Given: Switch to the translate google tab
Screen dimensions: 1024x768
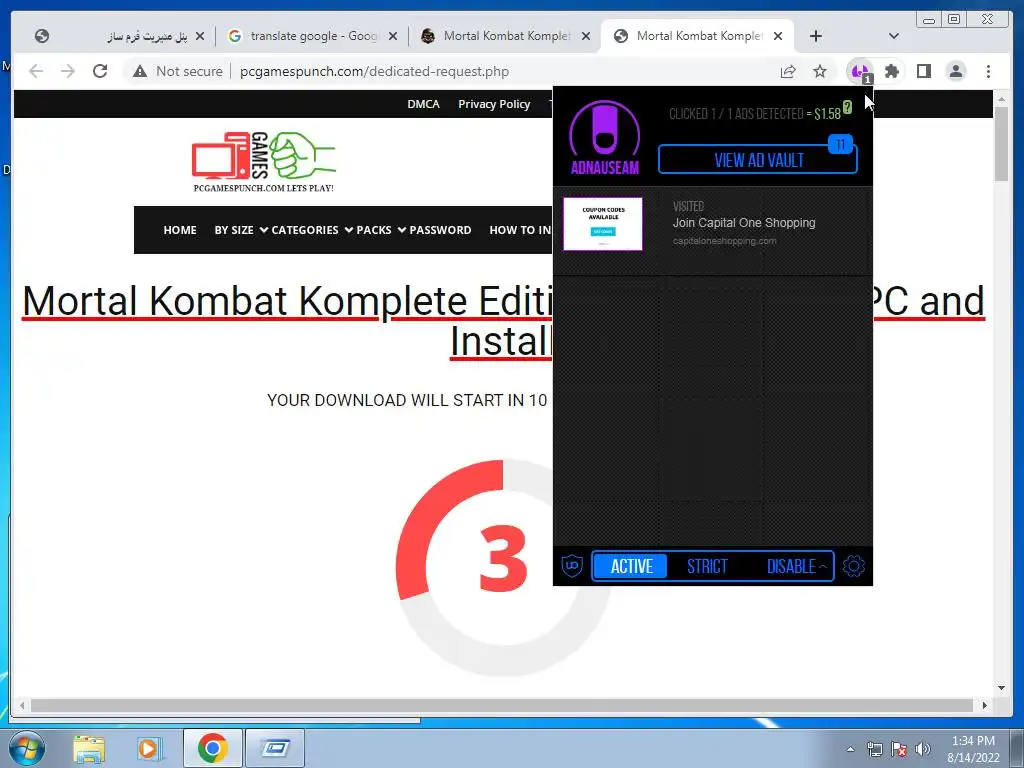Looking at the screenshot, I should tap(312, 36).
